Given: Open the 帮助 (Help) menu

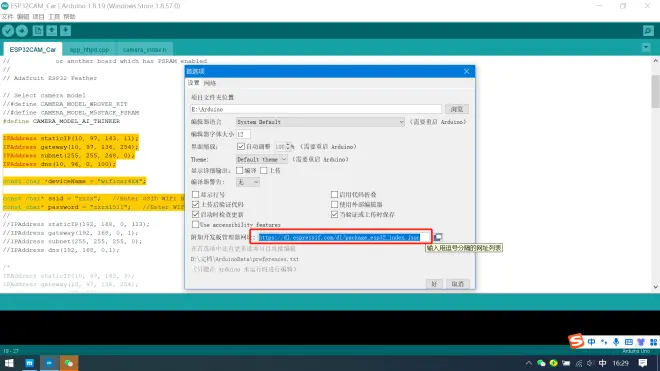Looking at the screenshot, I should coord(69,17).
